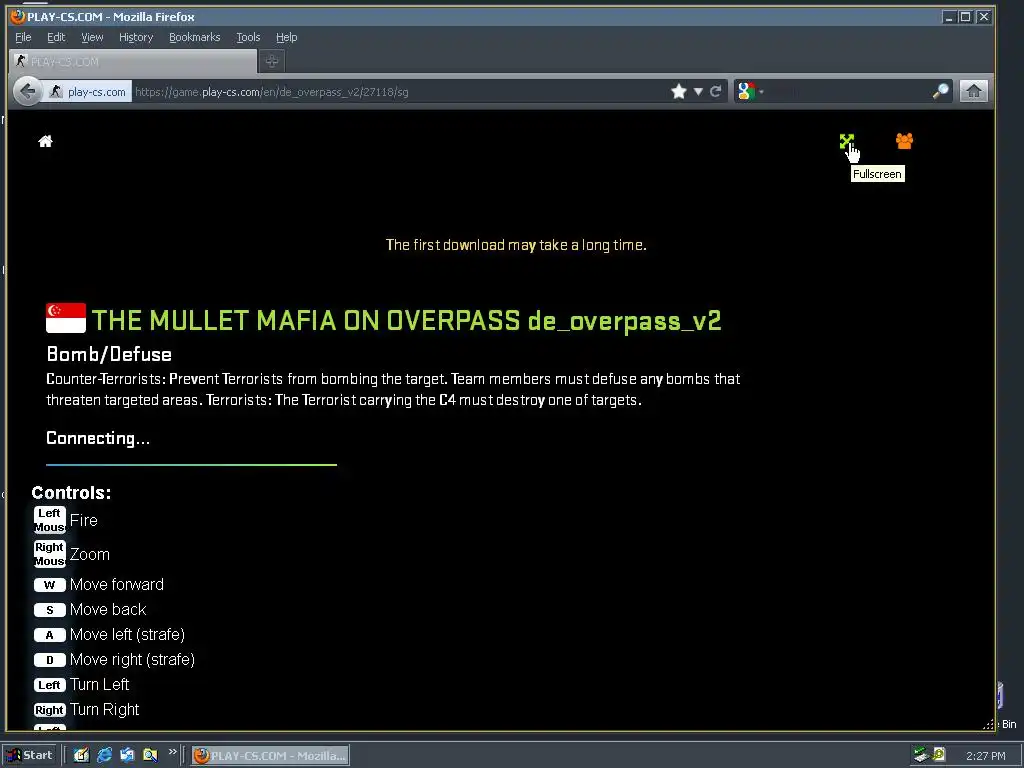Click the play-cs.com site identity box
Image resolution: width=1024 pixels, height=768 pixels.
coord(88,92)
